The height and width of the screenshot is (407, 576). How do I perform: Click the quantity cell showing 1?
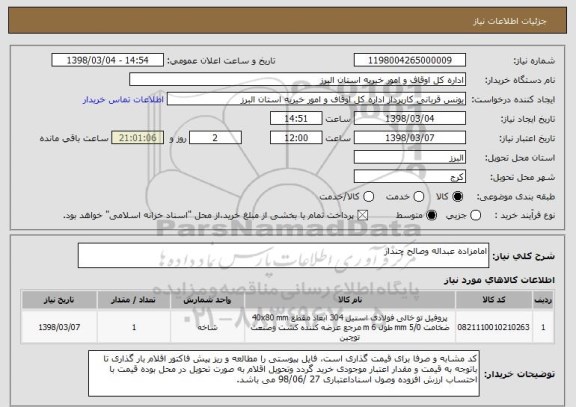(134, 327)
